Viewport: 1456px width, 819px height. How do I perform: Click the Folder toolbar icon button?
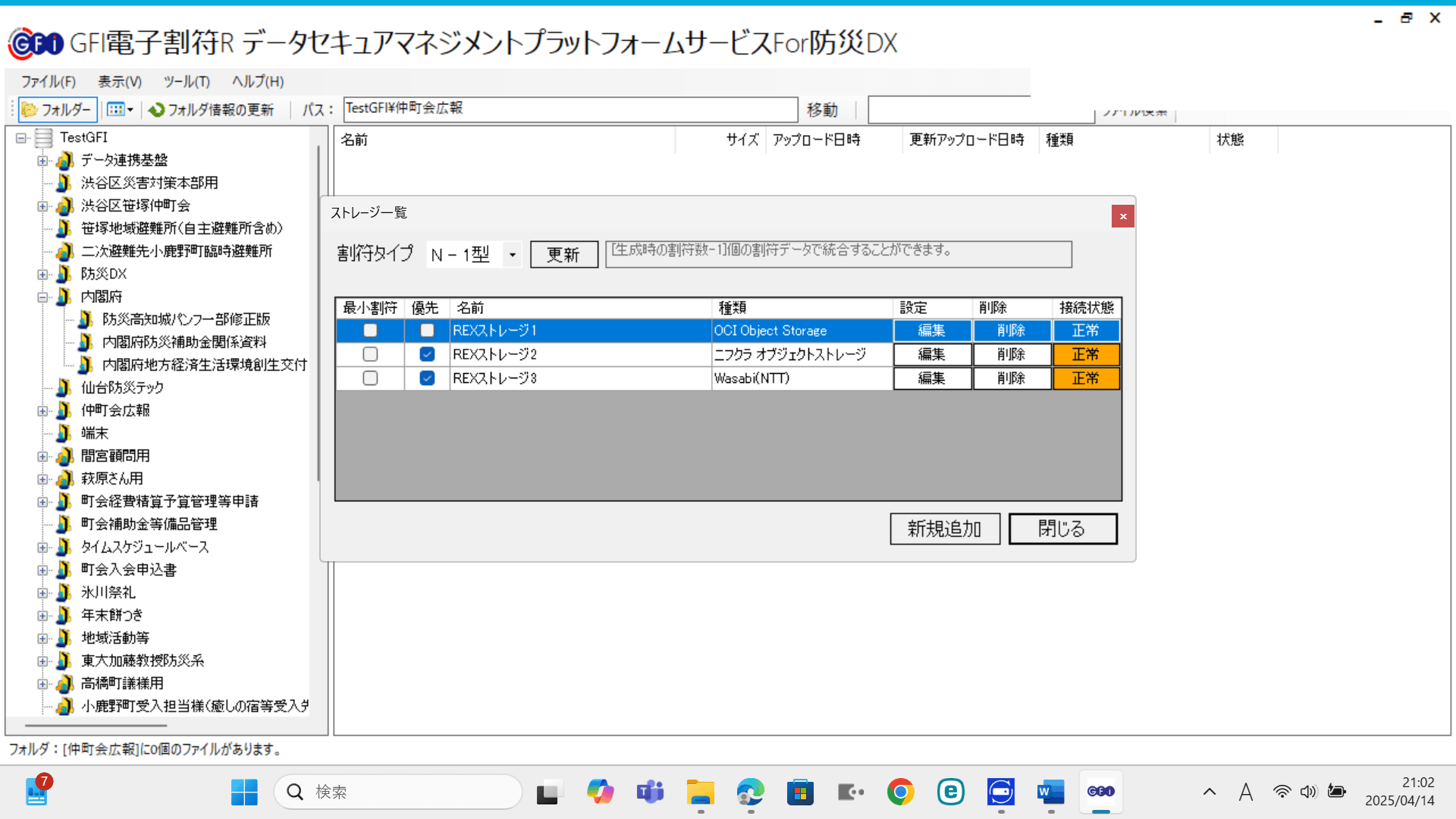(30, 110)
